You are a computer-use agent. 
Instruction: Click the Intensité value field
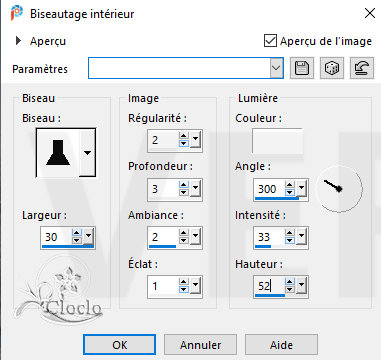point(269,237)
